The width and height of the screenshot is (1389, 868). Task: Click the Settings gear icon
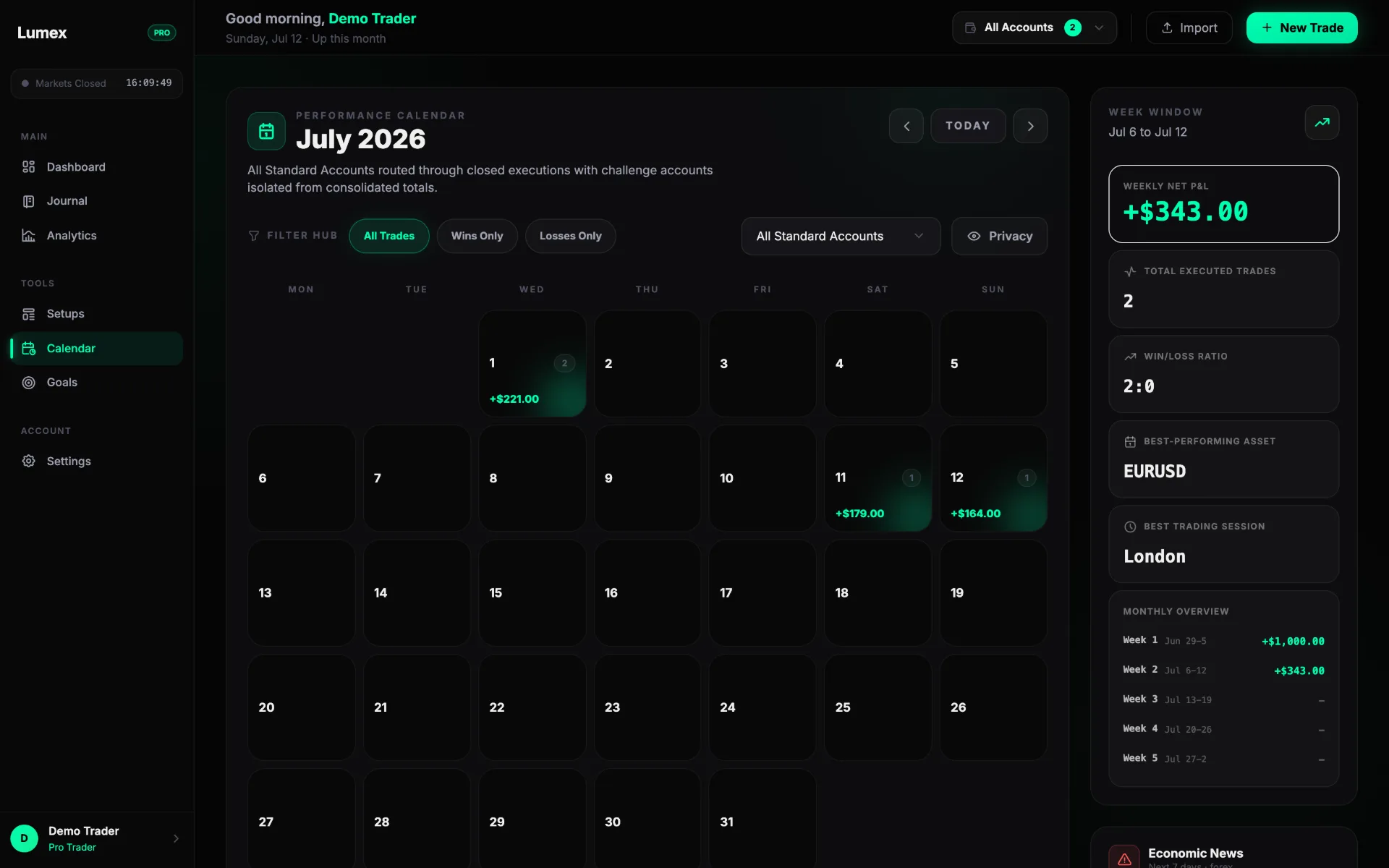[28, 461]
